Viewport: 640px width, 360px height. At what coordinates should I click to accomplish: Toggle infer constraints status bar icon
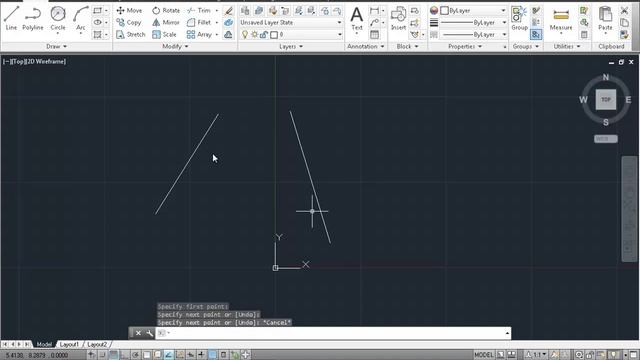(92, 355)
